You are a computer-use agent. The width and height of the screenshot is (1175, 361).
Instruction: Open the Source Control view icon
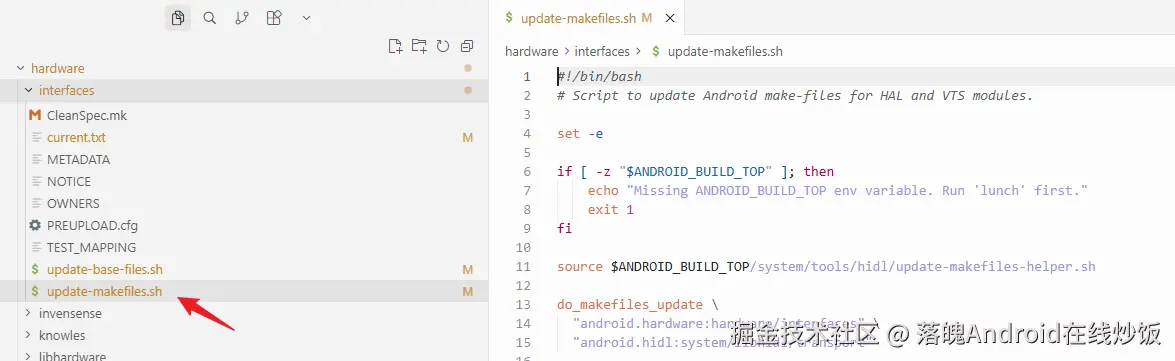pyautogui.click(x=242, y=18)
